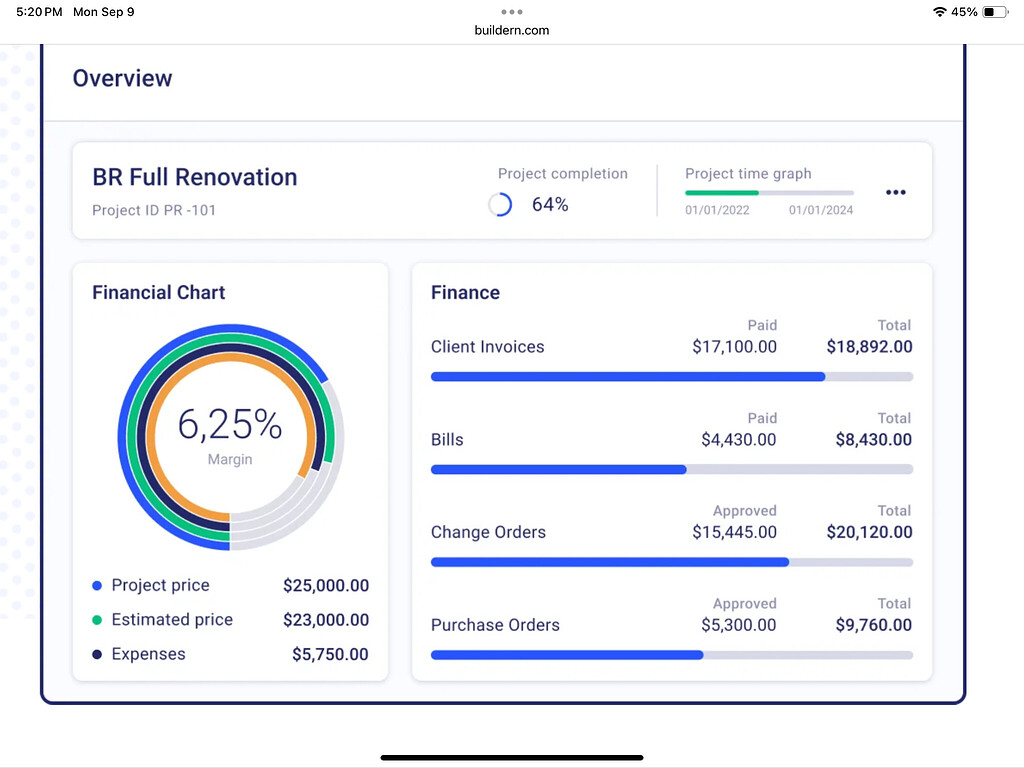Click the Purchase Orders total $9,760.00
The width and height of the screenshot is (1024, 768).
[873, 625]
